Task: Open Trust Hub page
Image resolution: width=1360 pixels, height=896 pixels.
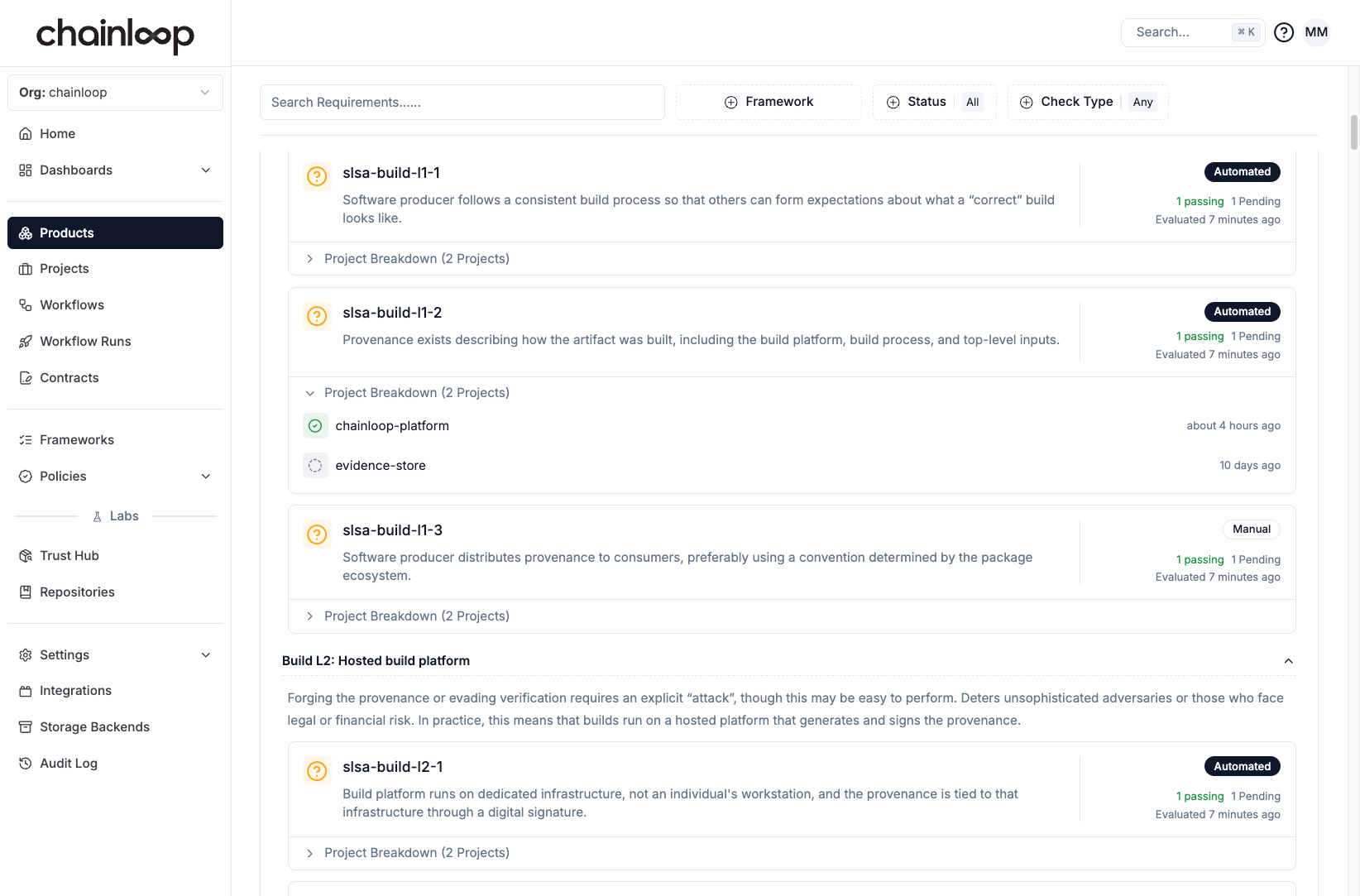Action: (x=115, y=556)
